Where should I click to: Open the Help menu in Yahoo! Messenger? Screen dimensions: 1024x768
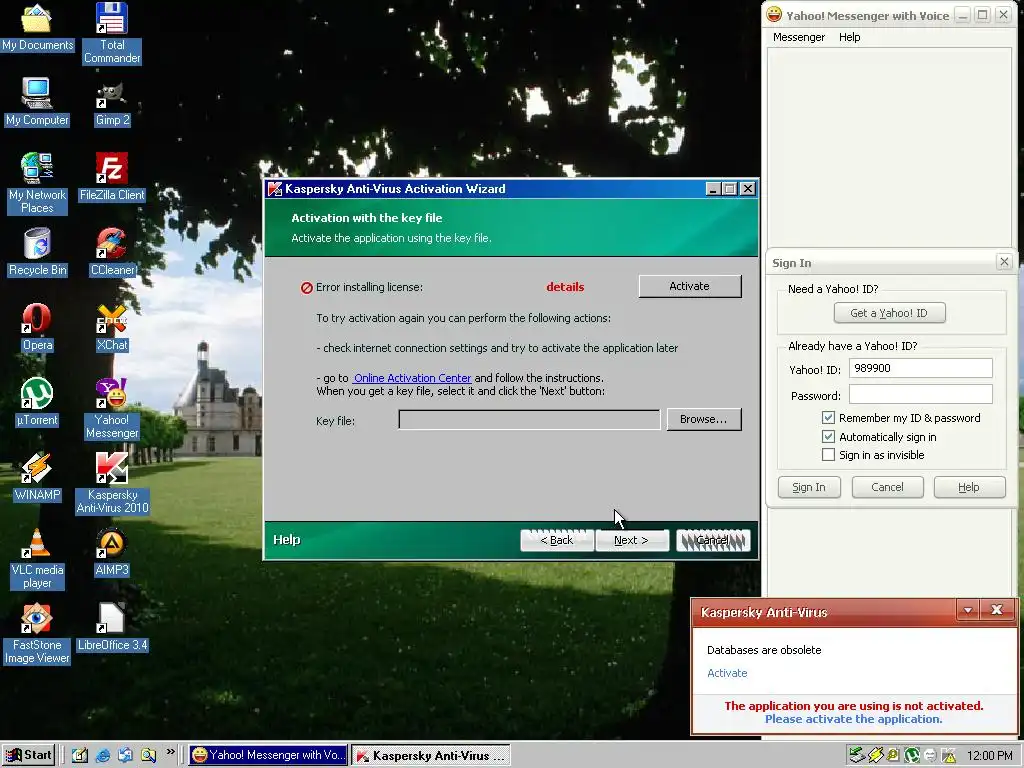[849, 37]
